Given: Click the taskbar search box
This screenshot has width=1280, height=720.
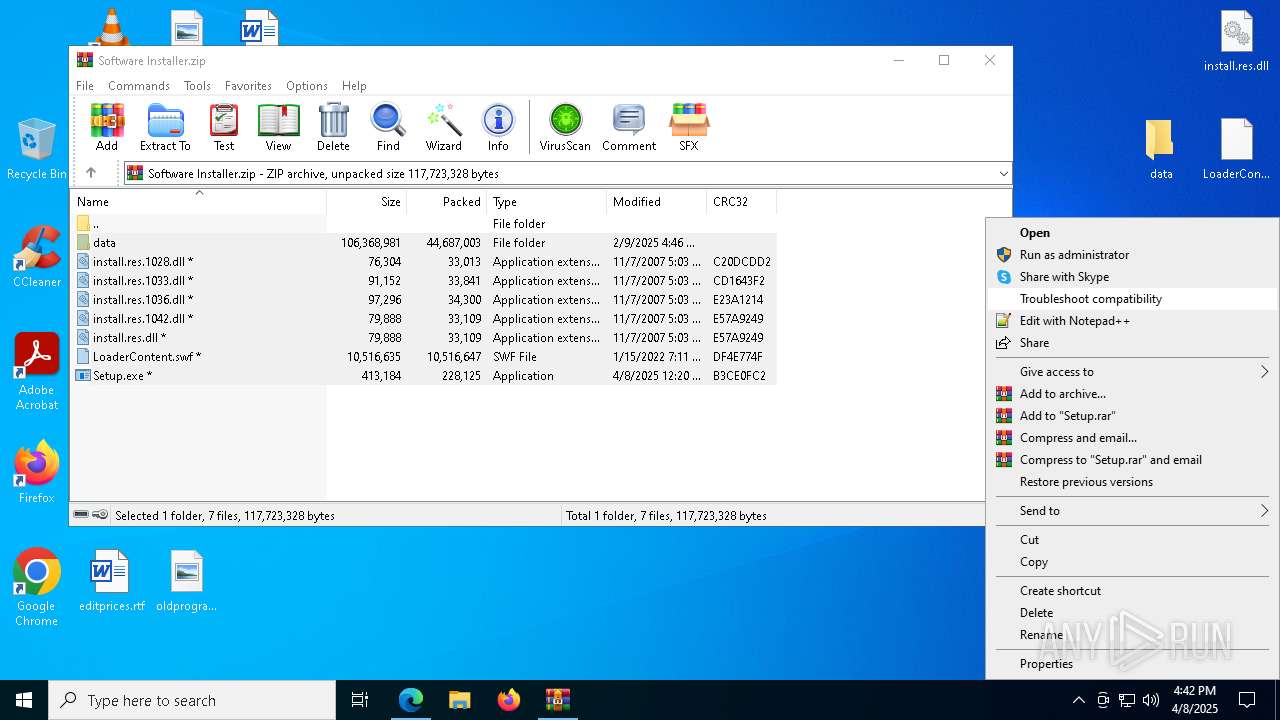Looking at the screenshot, I should click(x=192, y=700).
